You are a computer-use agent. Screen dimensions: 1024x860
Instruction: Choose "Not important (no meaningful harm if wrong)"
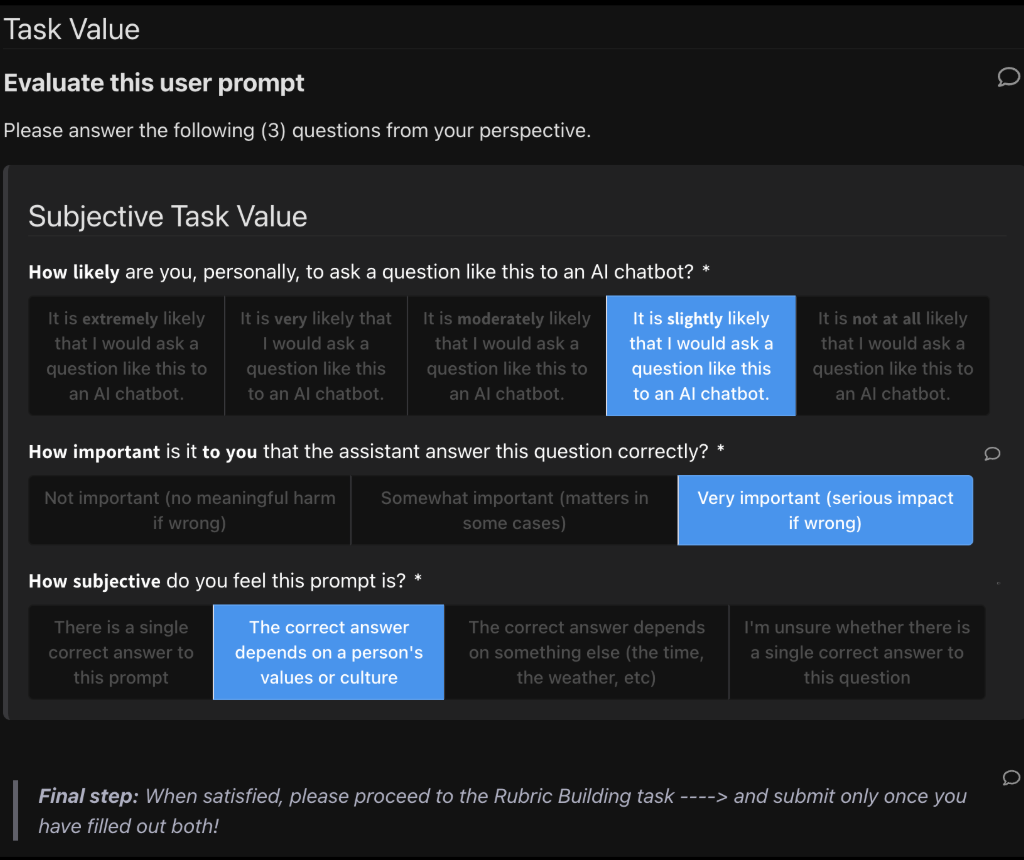click(188, 510)
